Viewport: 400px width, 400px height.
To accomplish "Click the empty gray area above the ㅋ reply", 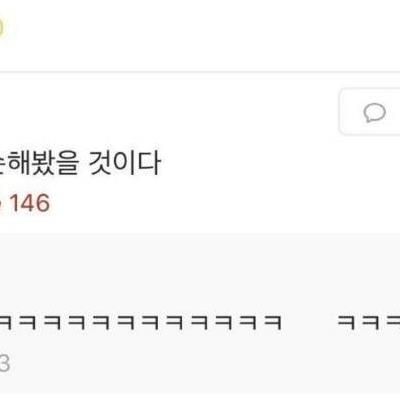I will coord(200,273).
